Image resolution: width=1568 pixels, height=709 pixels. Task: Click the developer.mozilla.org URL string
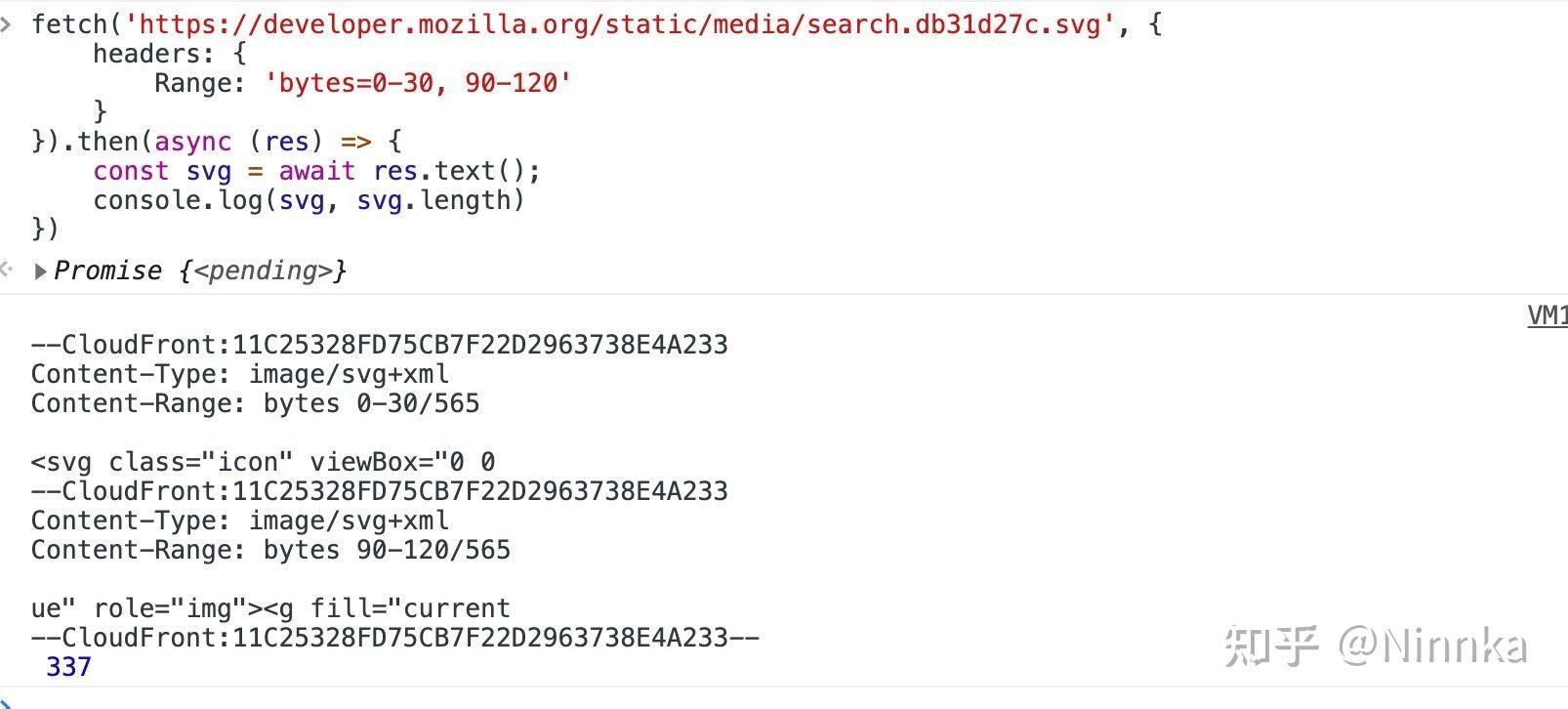pyautogui.click(x=620, y=24)
